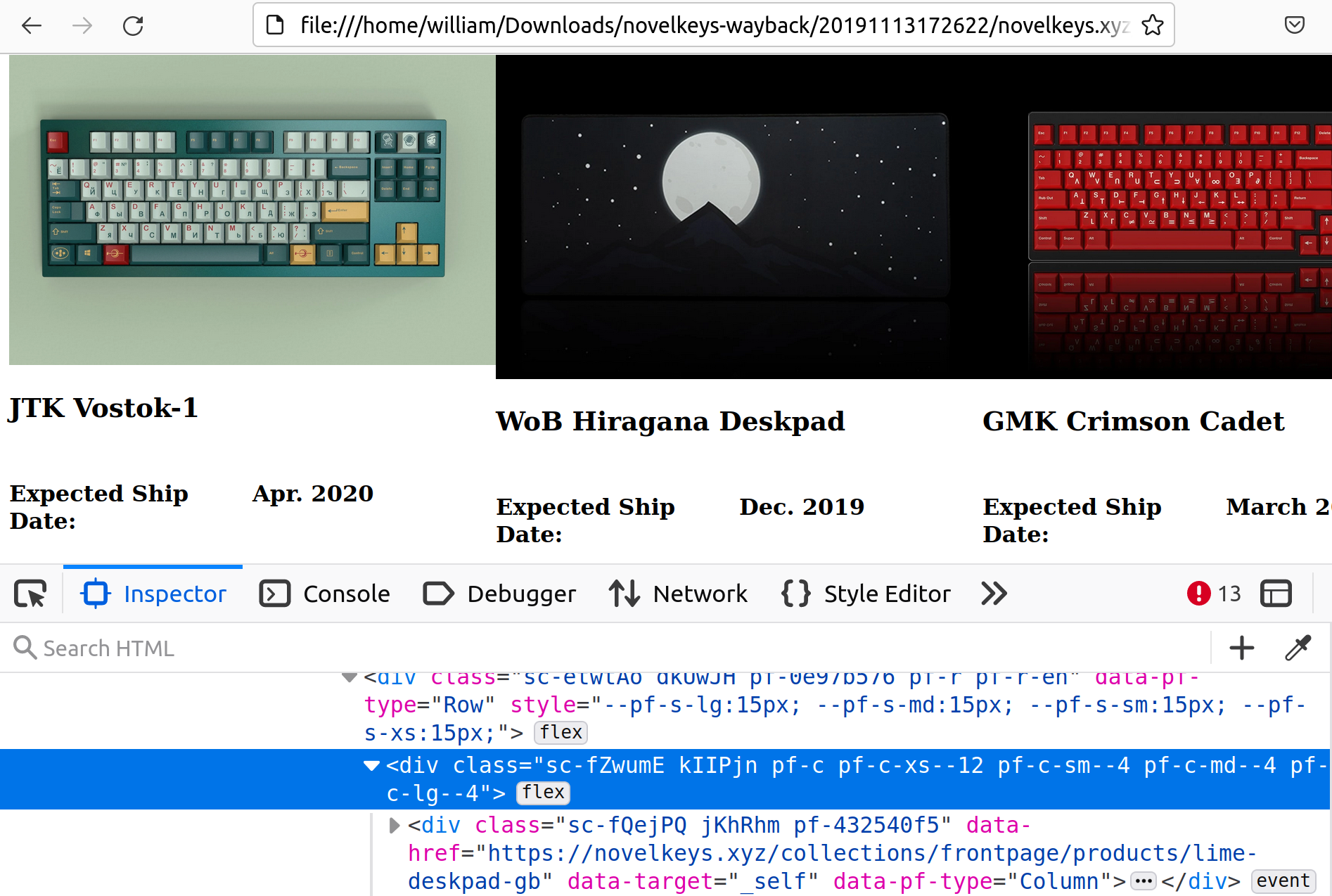The height and width of the screenshot is (896, 1332).
Task: Switch to the Console tab
Action: [325, 593]
